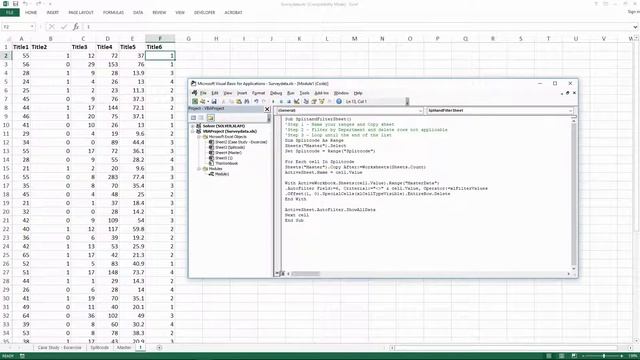Open the VBA Debug menu
Viewport: 640px width, 360px height.
coord(276,93)
